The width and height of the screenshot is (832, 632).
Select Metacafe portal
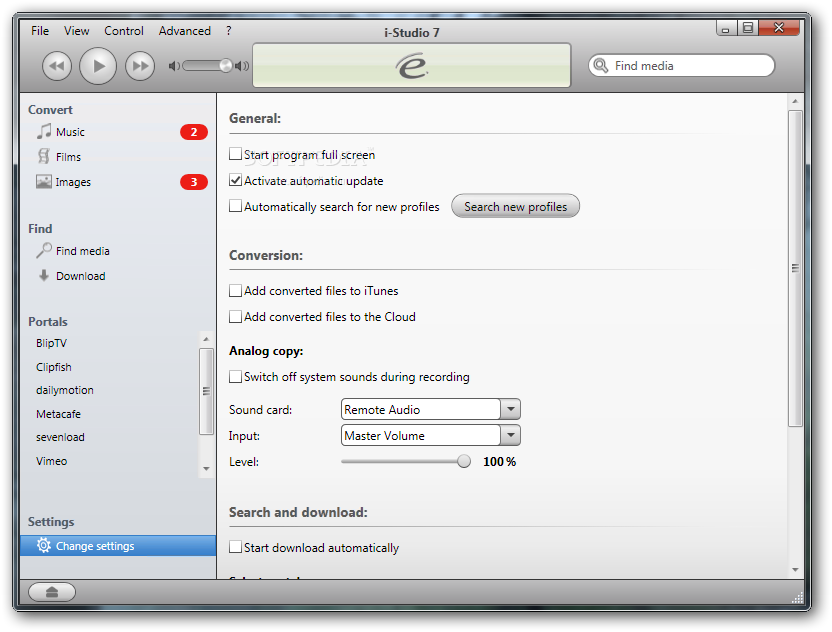(58, 414)
